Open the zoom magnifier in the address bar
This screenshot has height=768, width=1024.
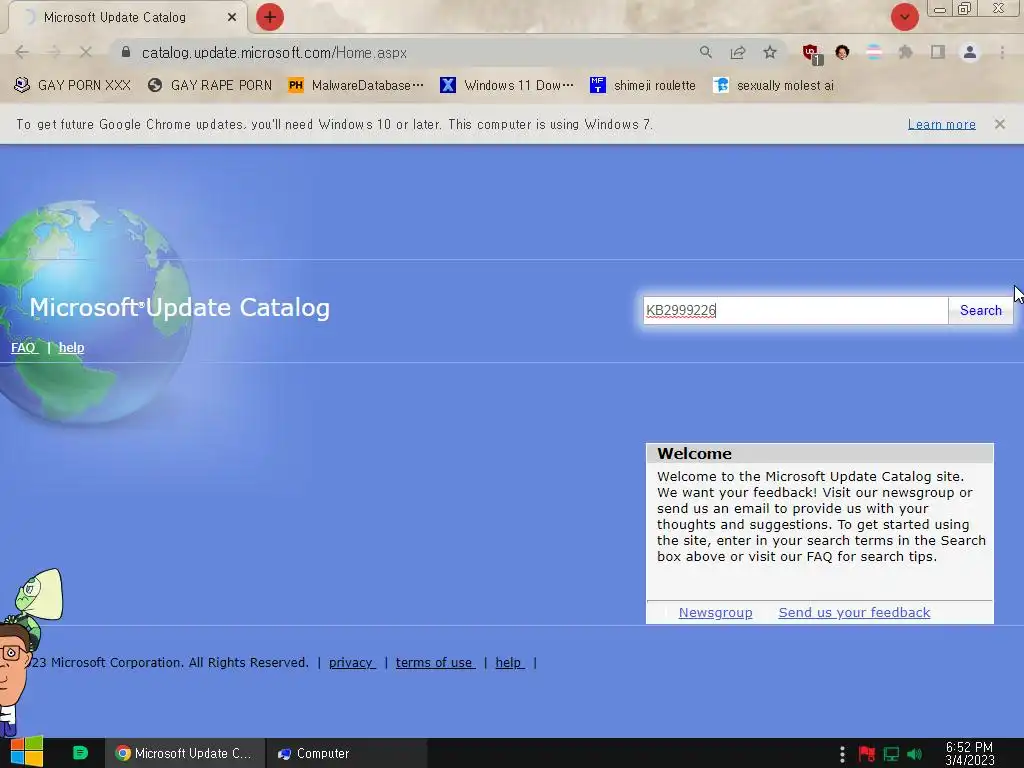(x=706, y=52)
